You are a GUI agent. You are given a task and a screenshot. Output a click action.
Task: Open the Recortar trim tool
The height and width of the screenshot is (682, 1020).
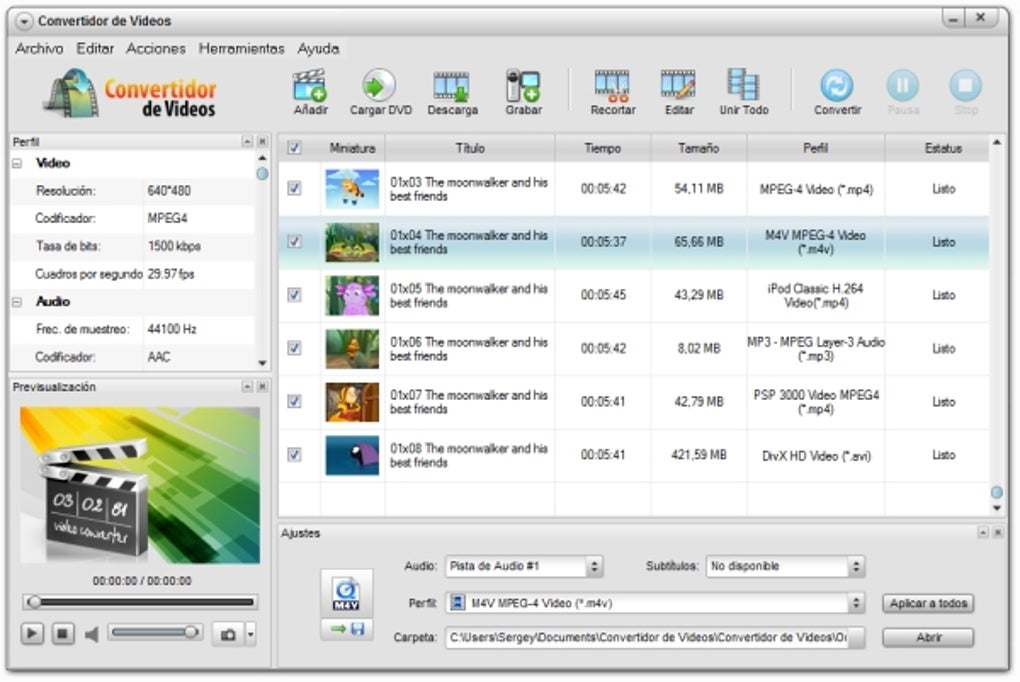pos(612,86)
